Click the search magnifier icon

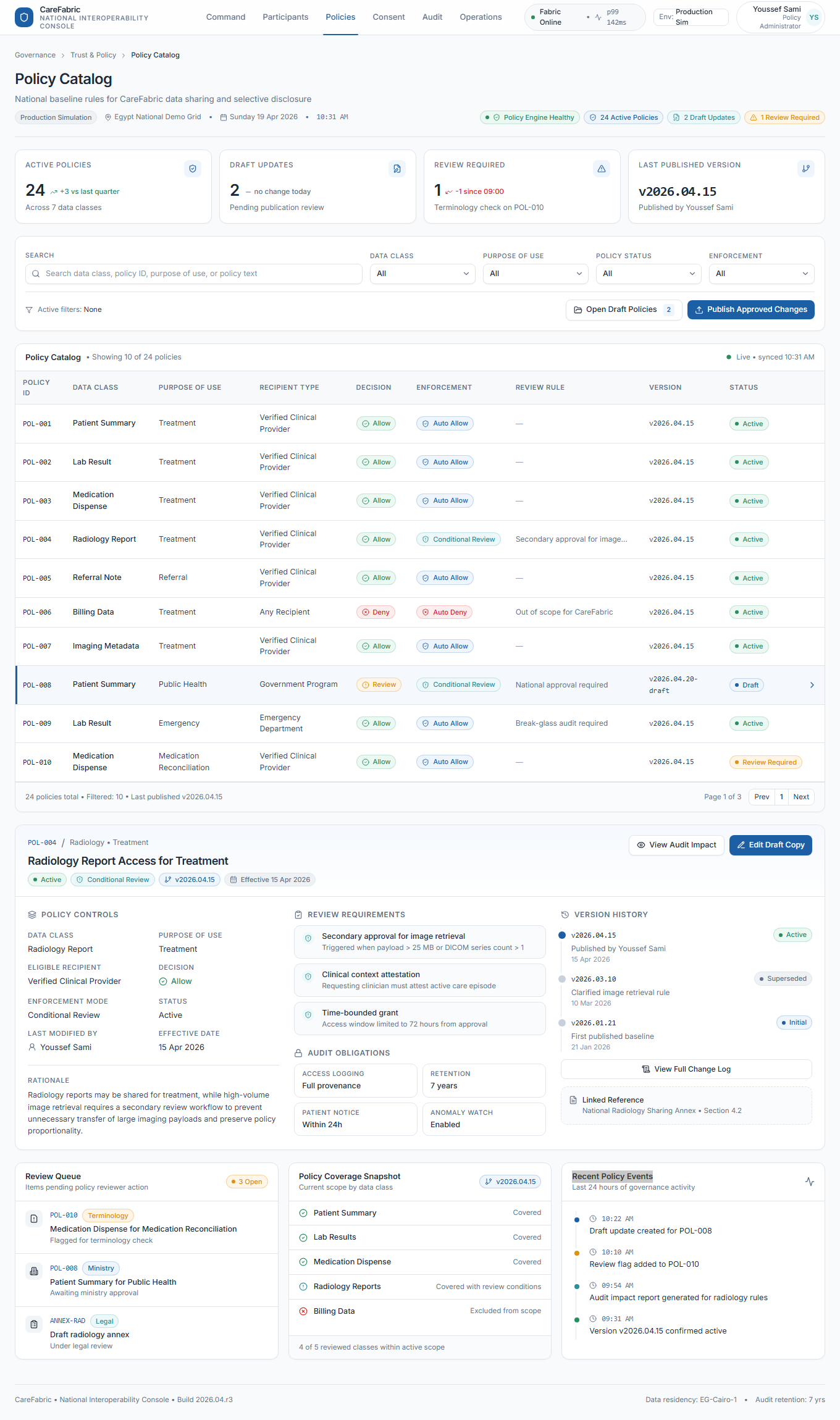(x=36, y=274)
